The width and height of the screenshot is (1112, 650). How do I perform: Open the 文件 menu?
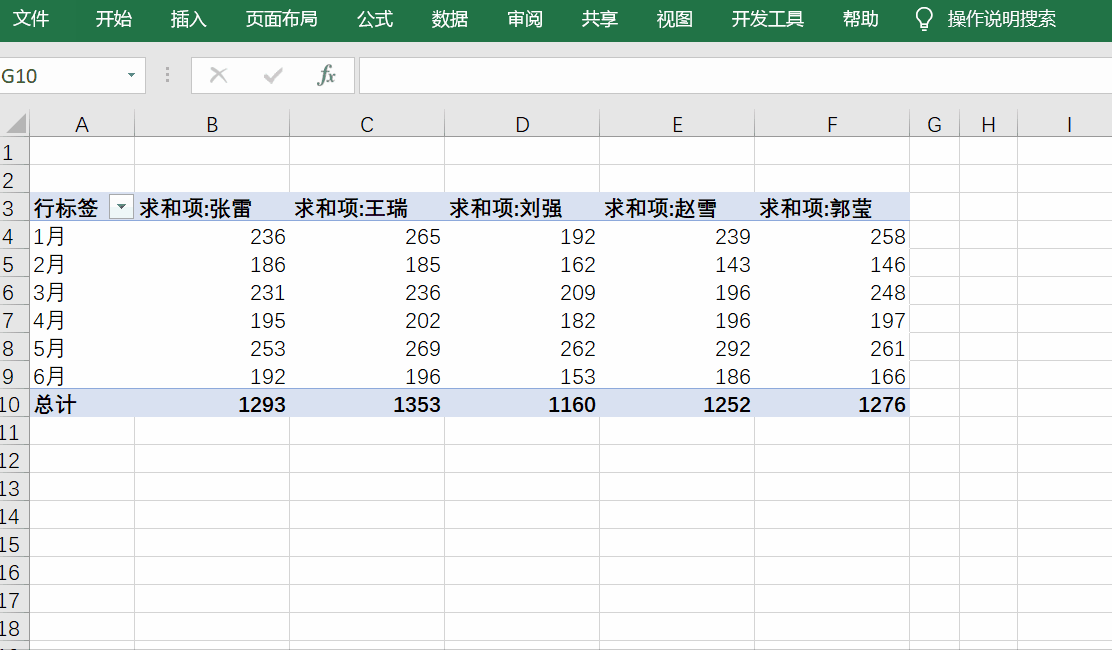pyautogui.click(x=31, y=19)
